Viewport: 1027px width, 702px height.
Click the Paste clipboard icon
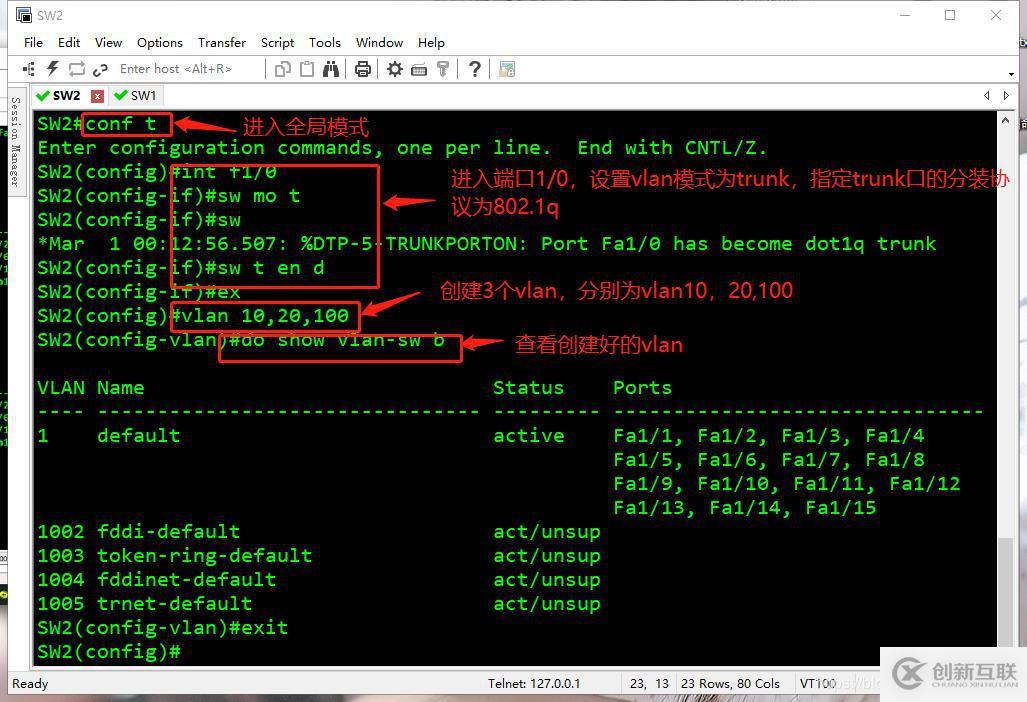[307, 69]
